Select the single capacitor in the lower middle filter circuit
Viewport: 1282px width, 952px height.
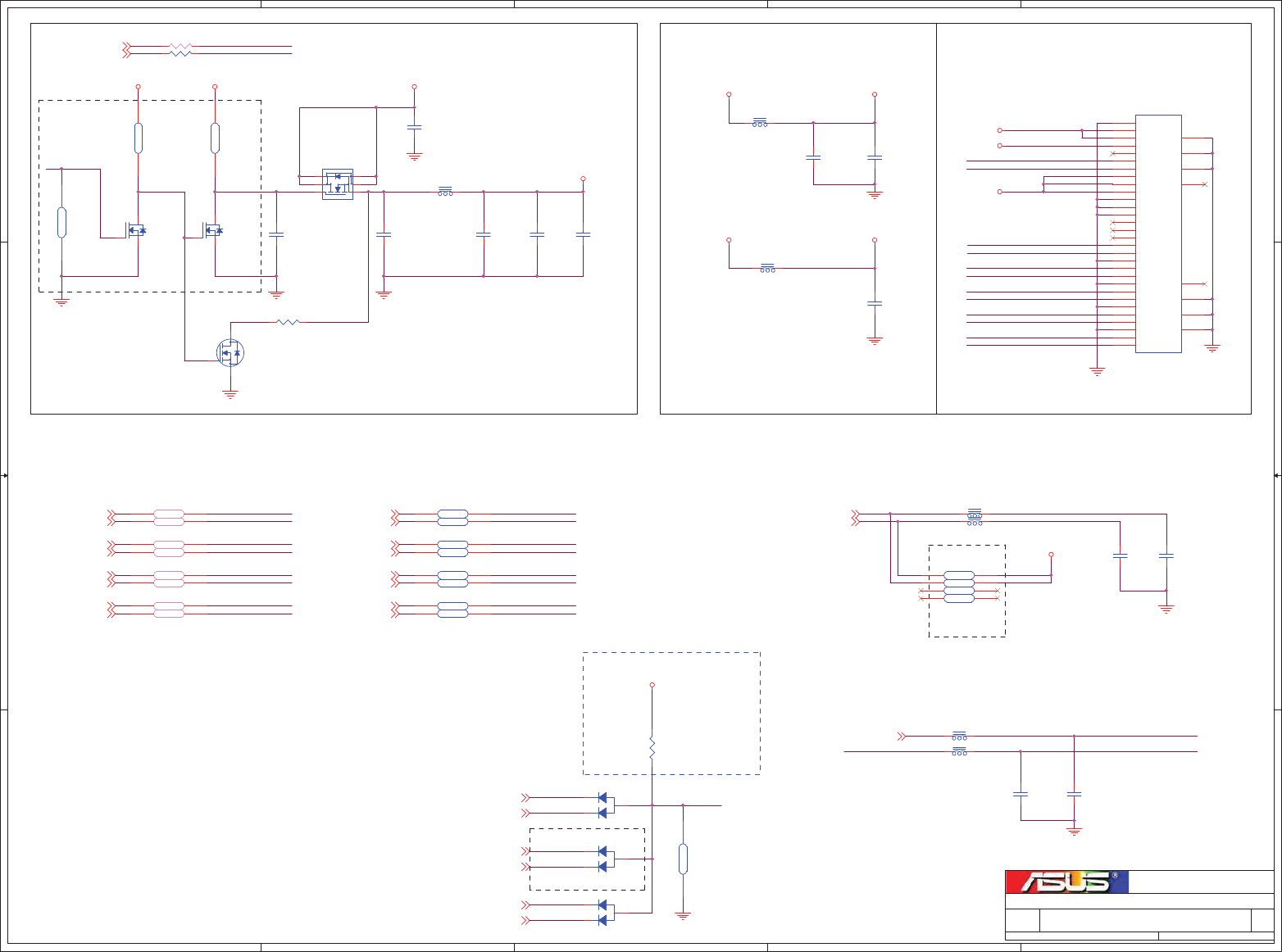coord(875,303)
